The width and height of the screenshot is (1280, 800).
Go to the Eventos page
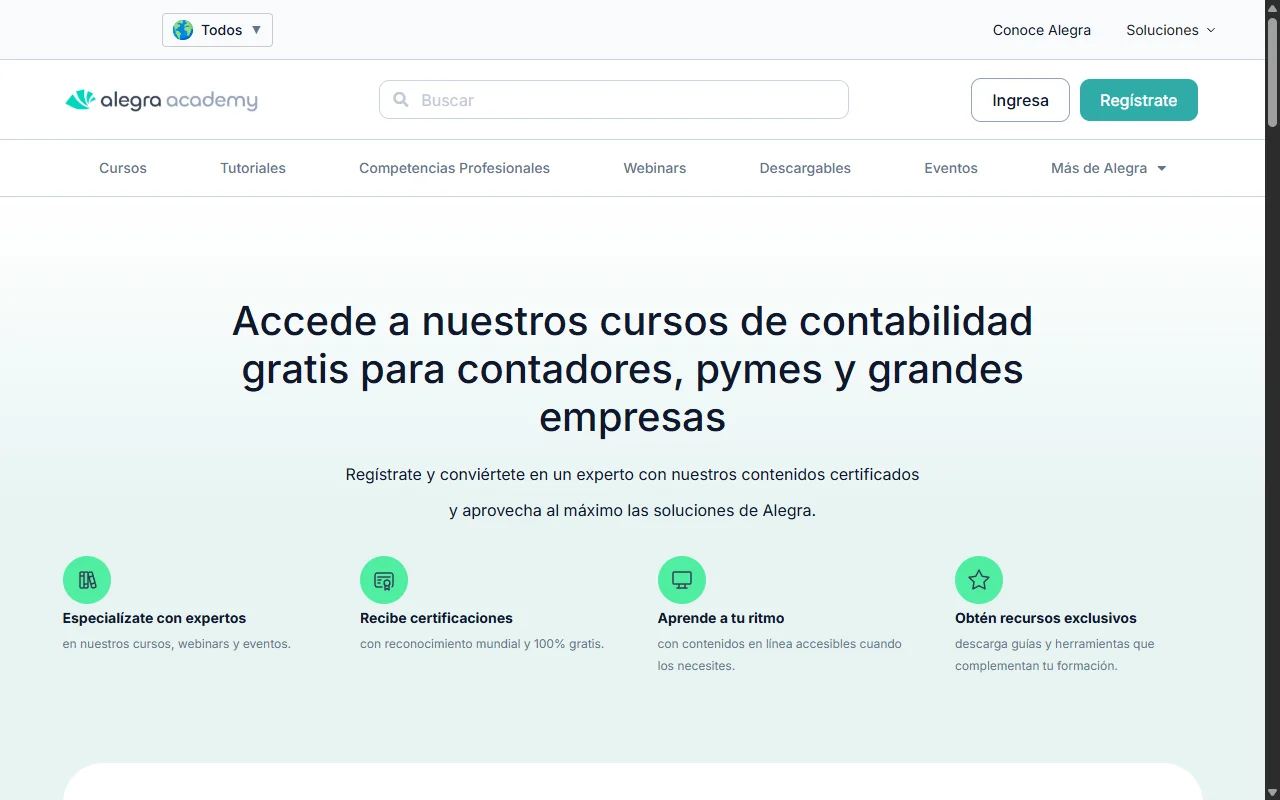pos(951,168)
